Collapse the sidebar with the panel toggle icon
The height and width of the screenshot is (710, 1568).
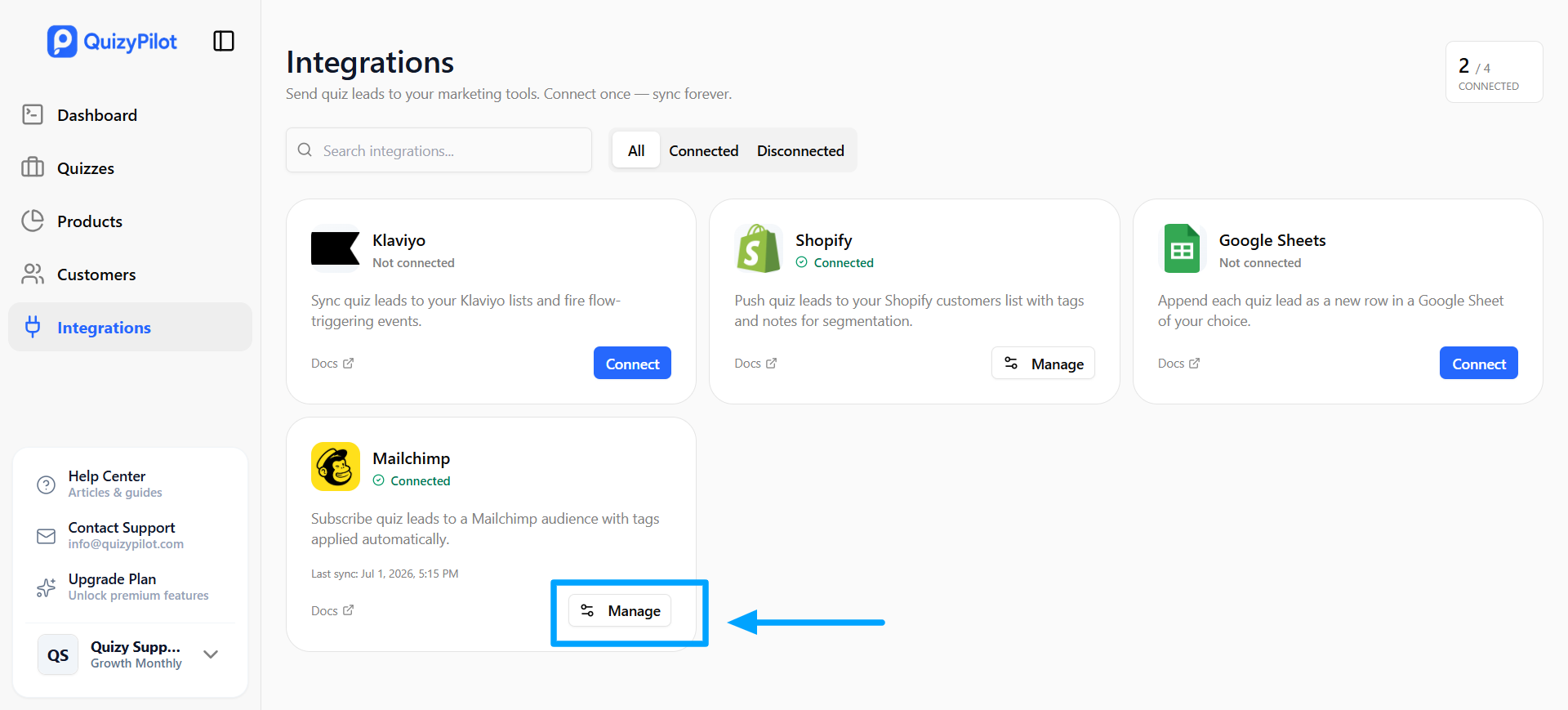pyautogui.click(x=224, y=41)
